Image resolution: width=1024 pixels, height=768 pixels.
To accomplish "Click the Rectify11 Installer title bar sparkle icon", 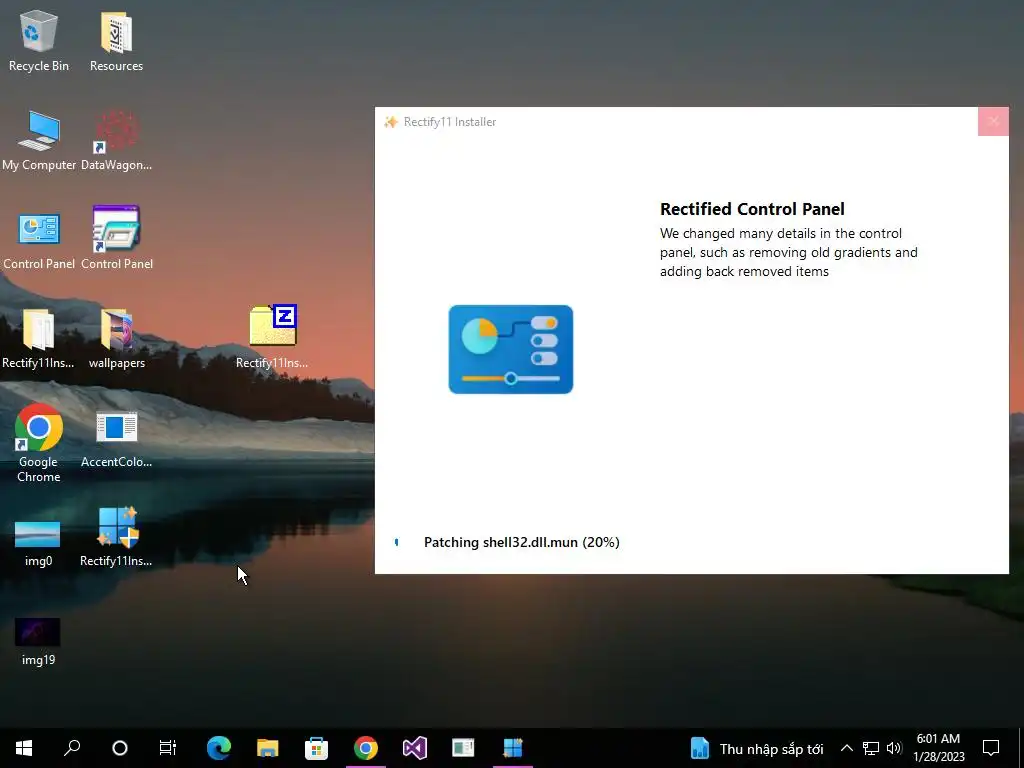I will [391, 122].
